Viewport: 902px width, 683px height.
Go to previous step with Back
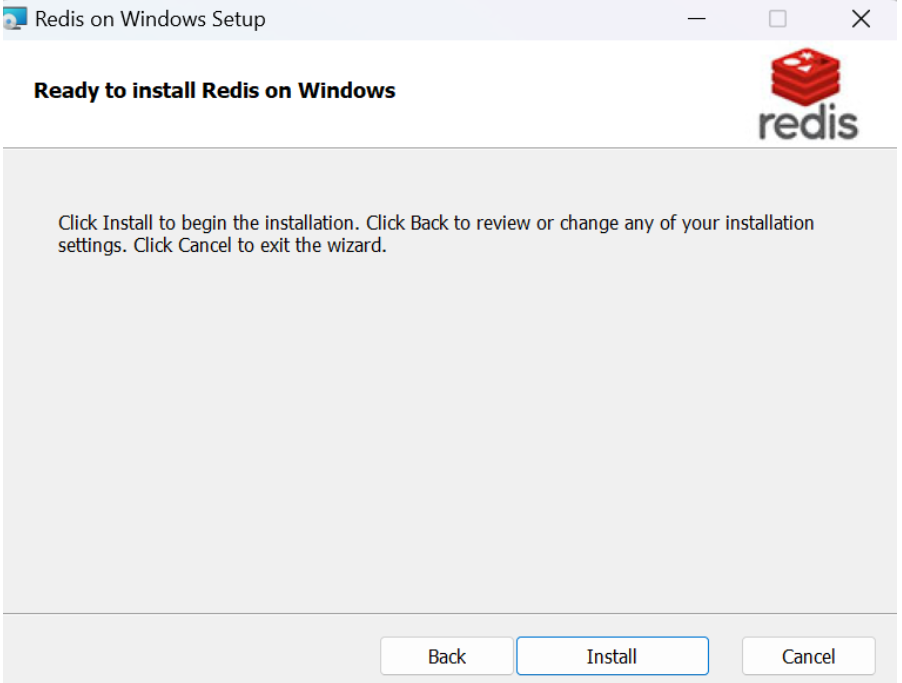pyautogui.click(x=446, y=656)
